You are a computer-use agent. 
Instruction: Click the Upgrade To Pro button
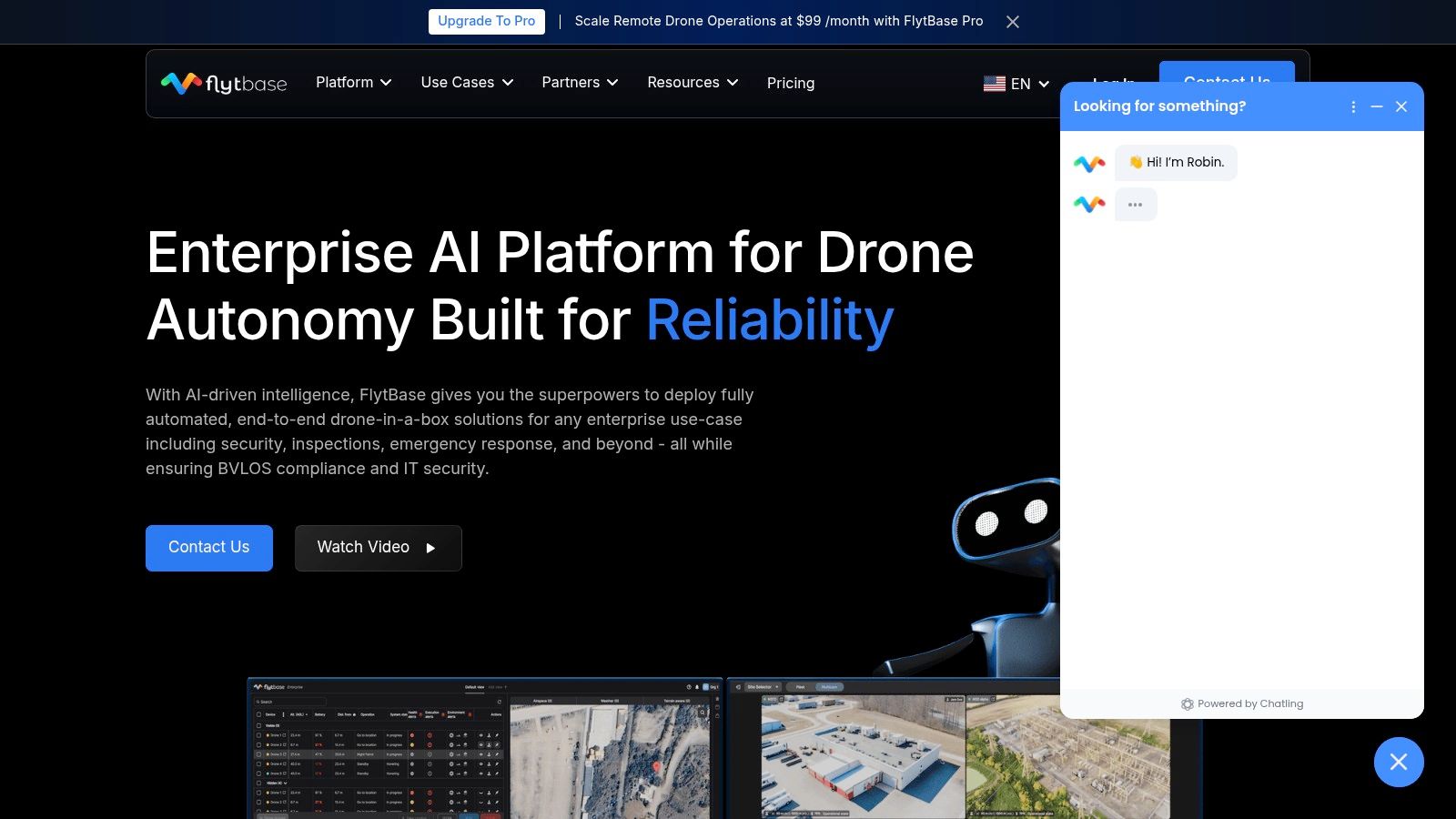pyautogui.click(x=487, y=21)
